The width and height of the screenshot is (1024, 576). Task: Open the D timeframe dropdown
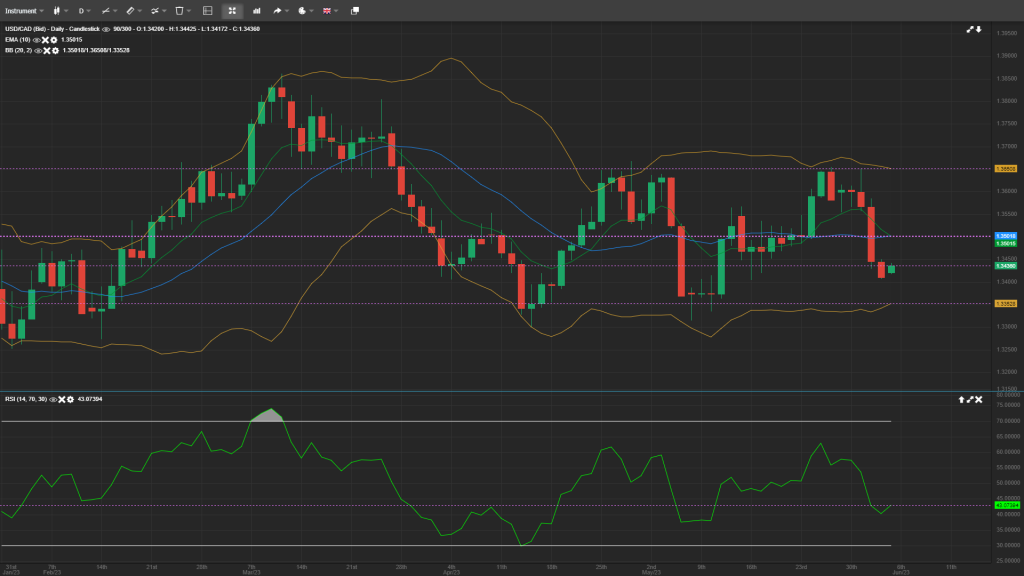(x=84, y=10)
